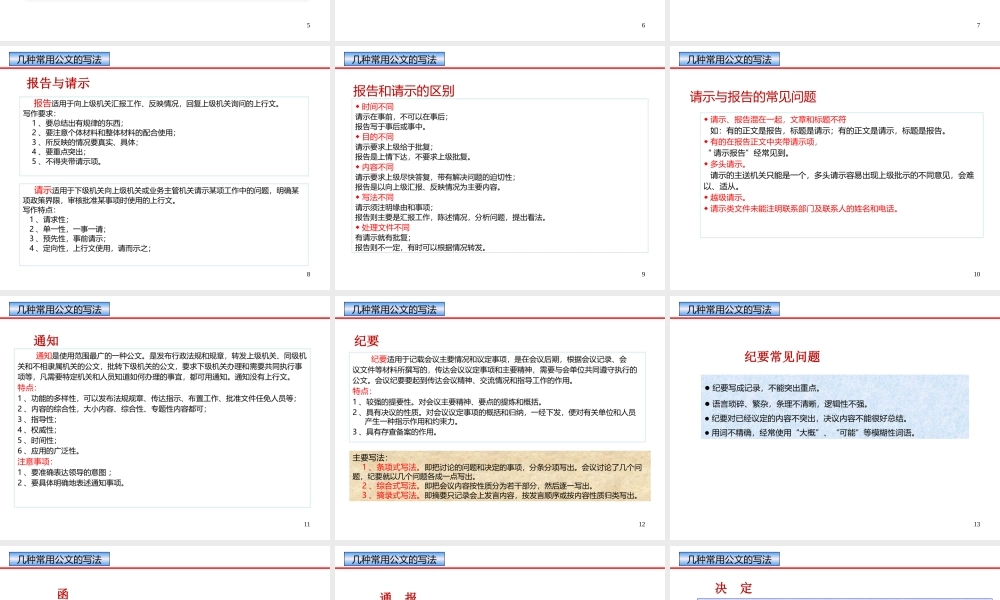Click the 请示与报告的常见问题 heading
Image resolution: width=1000 pixels, height=600 pixels.
(753, 97)
